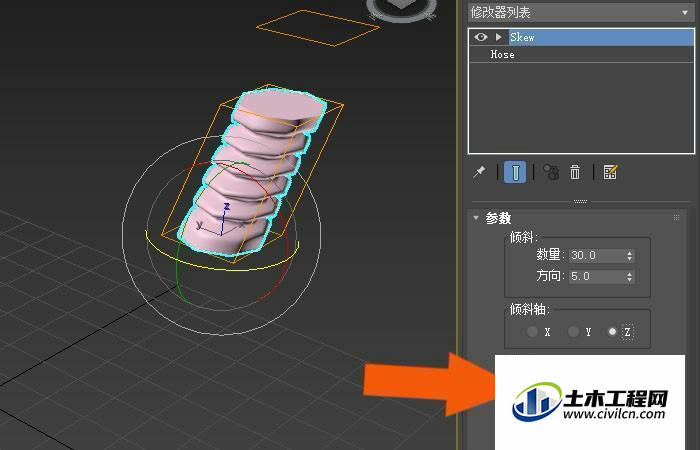
Task: Toggle Skew modifier visibility eye
Action: click(481, 37)
